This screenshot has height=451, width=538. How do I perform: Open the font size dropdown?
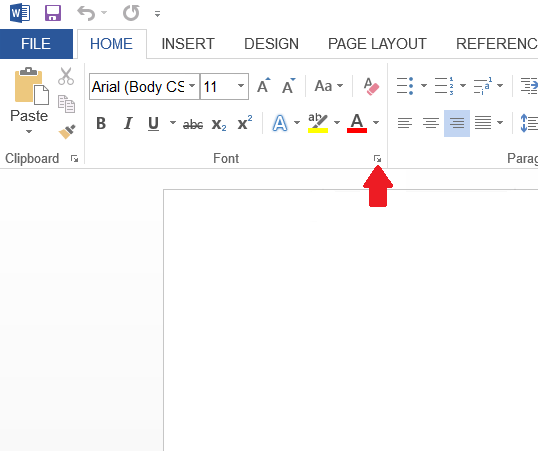coord(241,86)
